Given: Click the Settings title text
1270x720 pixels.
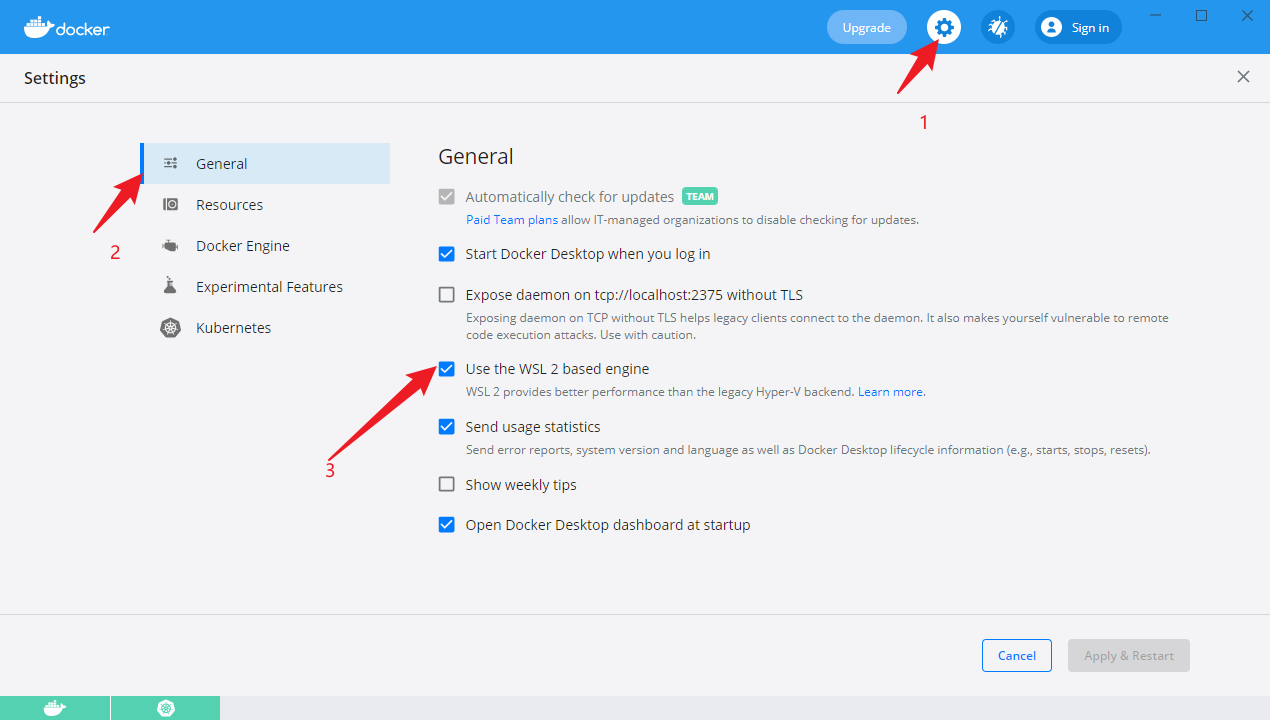Looking at the screenshot, I should pos(55,78).
